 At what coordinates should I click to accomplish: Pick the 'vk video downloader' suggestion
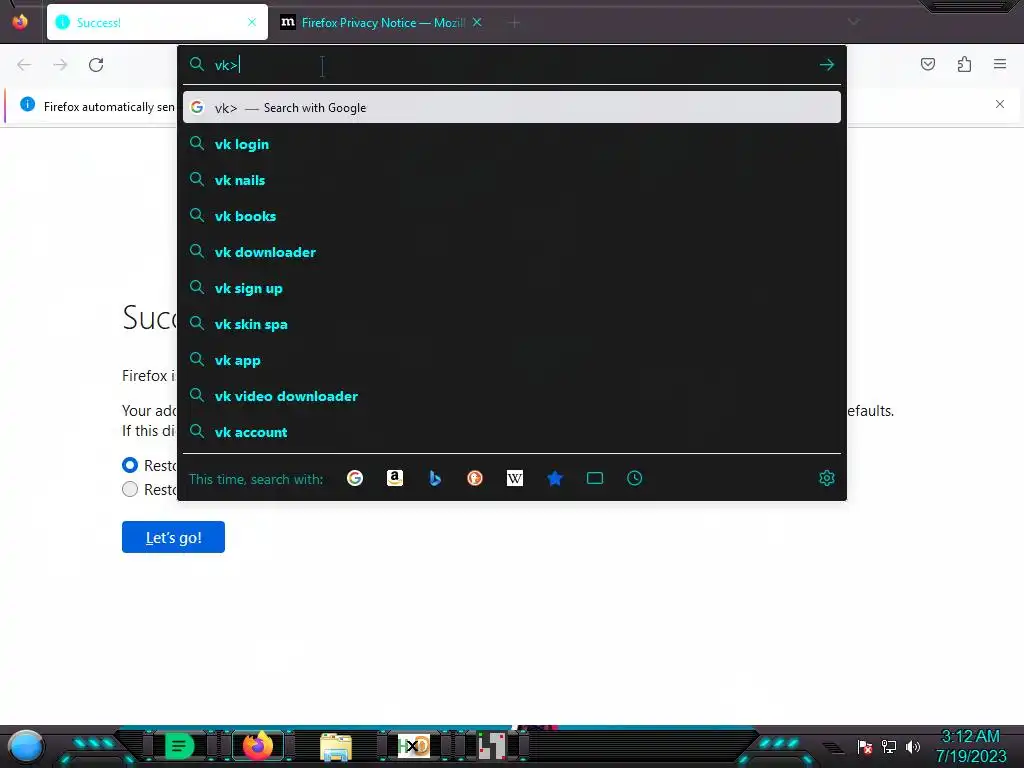click(511, 396)
